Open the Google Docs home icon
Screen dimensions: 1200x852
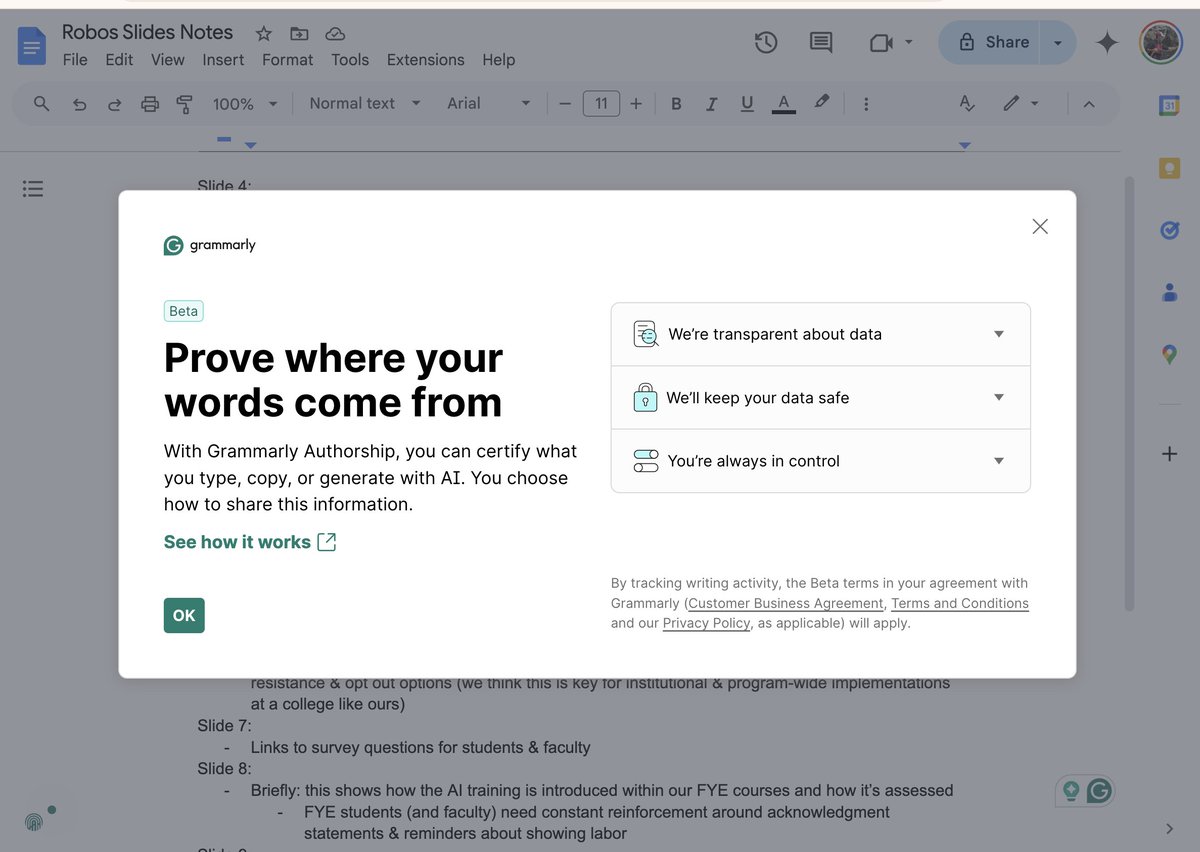(x=32, y=46)
